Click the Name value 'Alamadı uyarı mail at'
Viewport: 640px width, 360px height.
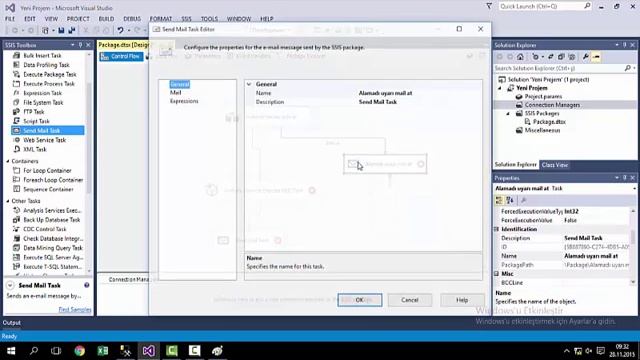pos(385,93)
